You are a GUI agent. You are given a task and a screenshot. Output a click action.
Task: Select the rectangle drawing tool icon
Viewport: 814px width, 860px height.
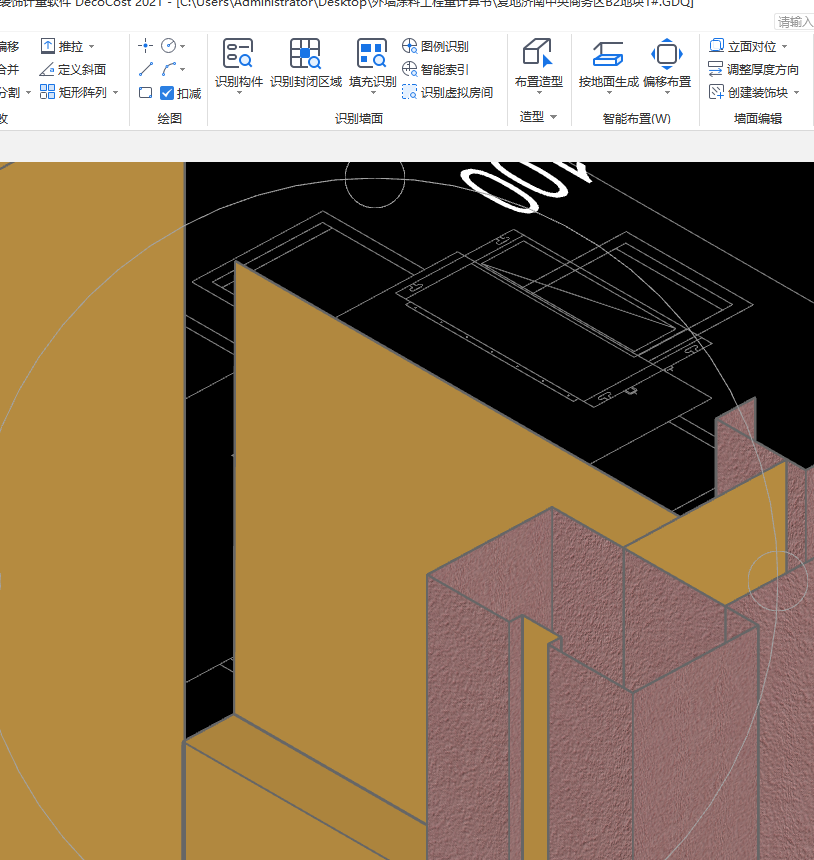(145, 93)
